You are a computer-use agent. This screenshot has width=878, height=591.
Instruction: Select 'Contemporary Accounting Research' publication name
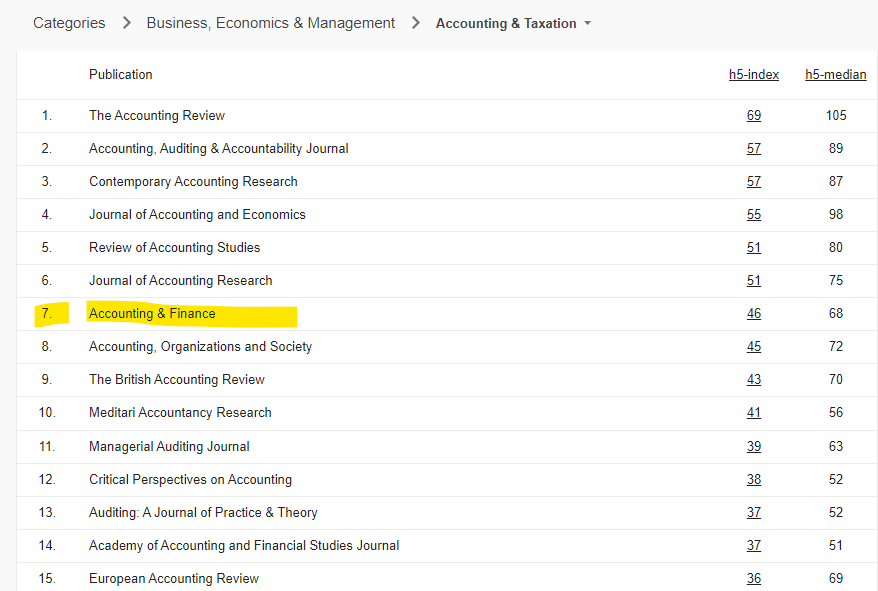pos(193,182)
